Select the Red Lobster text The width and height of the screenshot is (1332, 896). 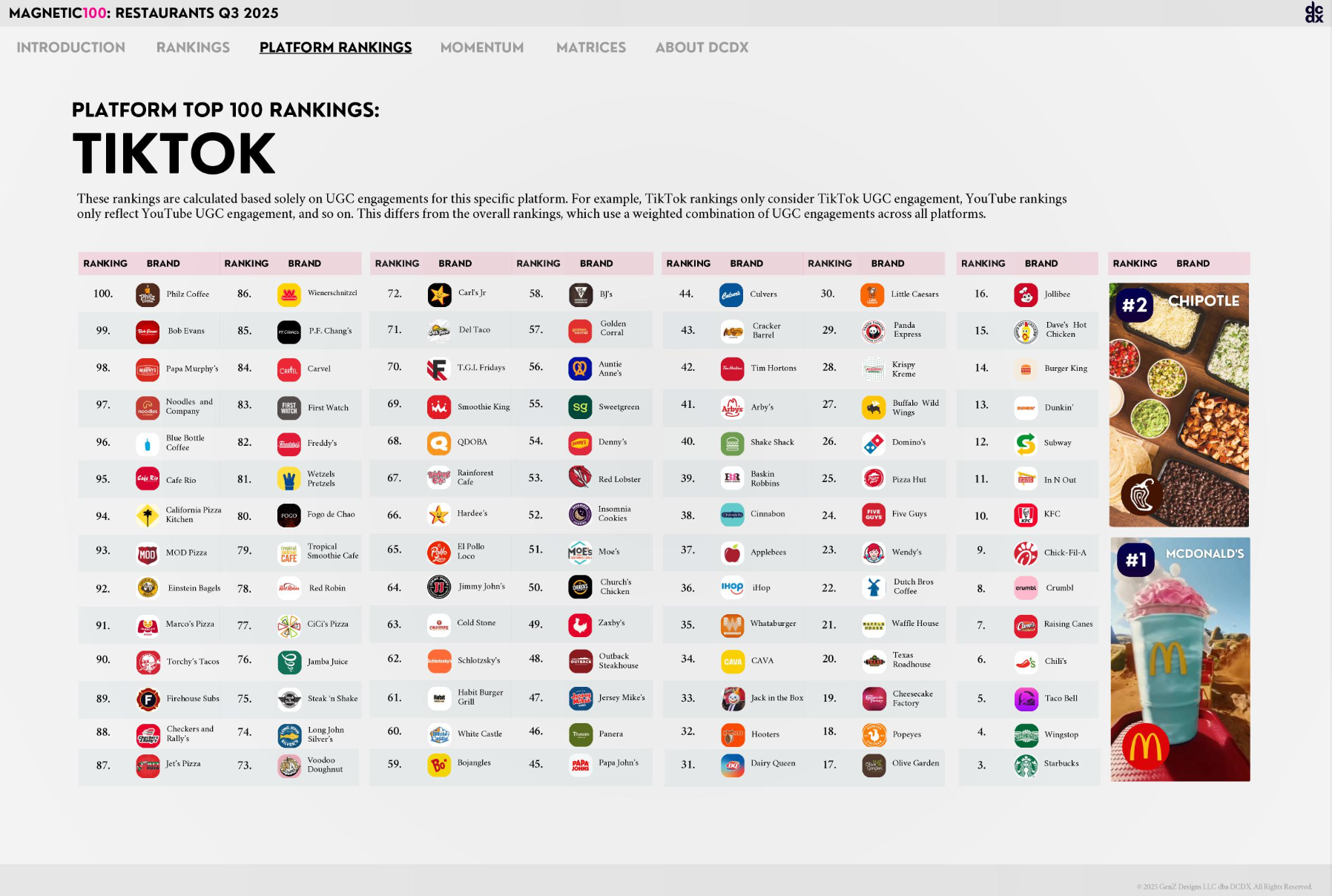619,480
